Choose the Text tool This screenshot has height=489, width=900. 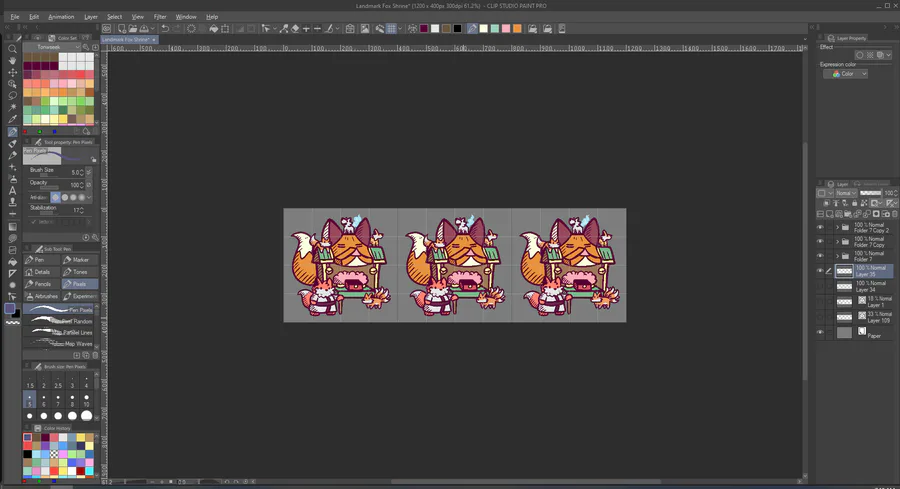pos(12,190)
